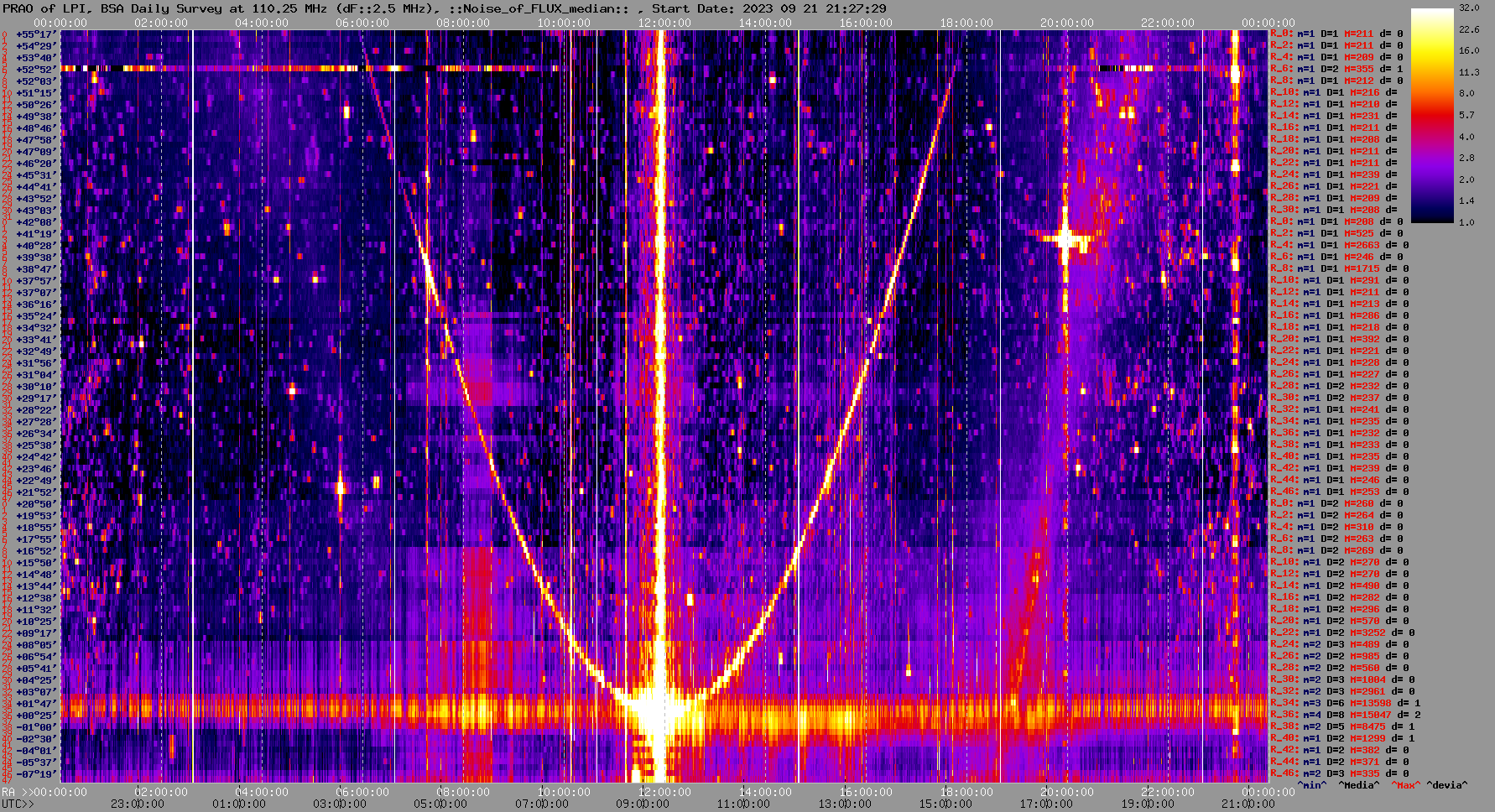Click the beam row with M=1715
The width and height of the screenshot is (1495, 812).
coord(1339,269)
